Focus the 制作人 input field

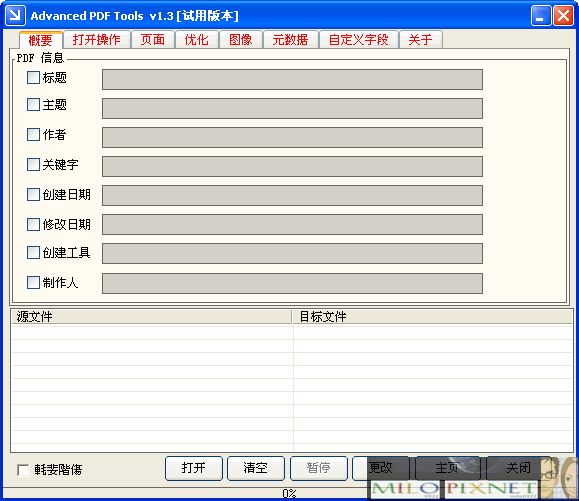[x=292, y=283]
